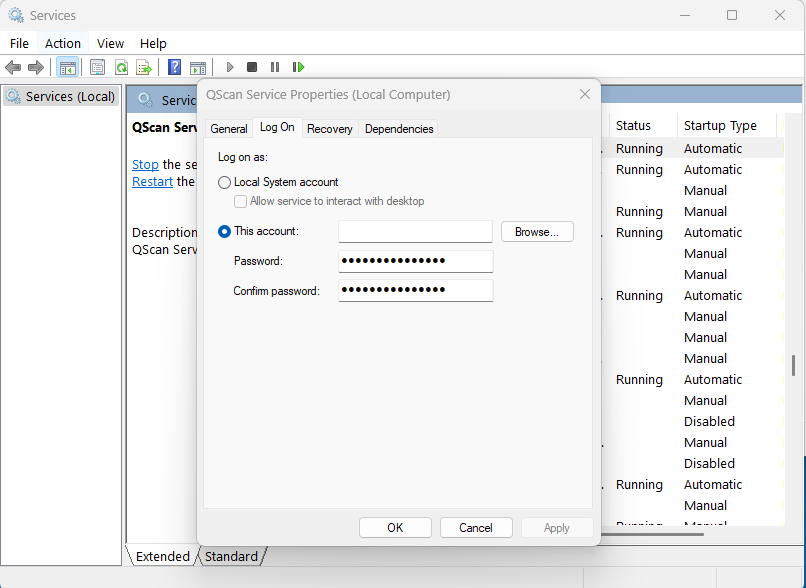Click the Start Service play icon

[x=230, y=67]
